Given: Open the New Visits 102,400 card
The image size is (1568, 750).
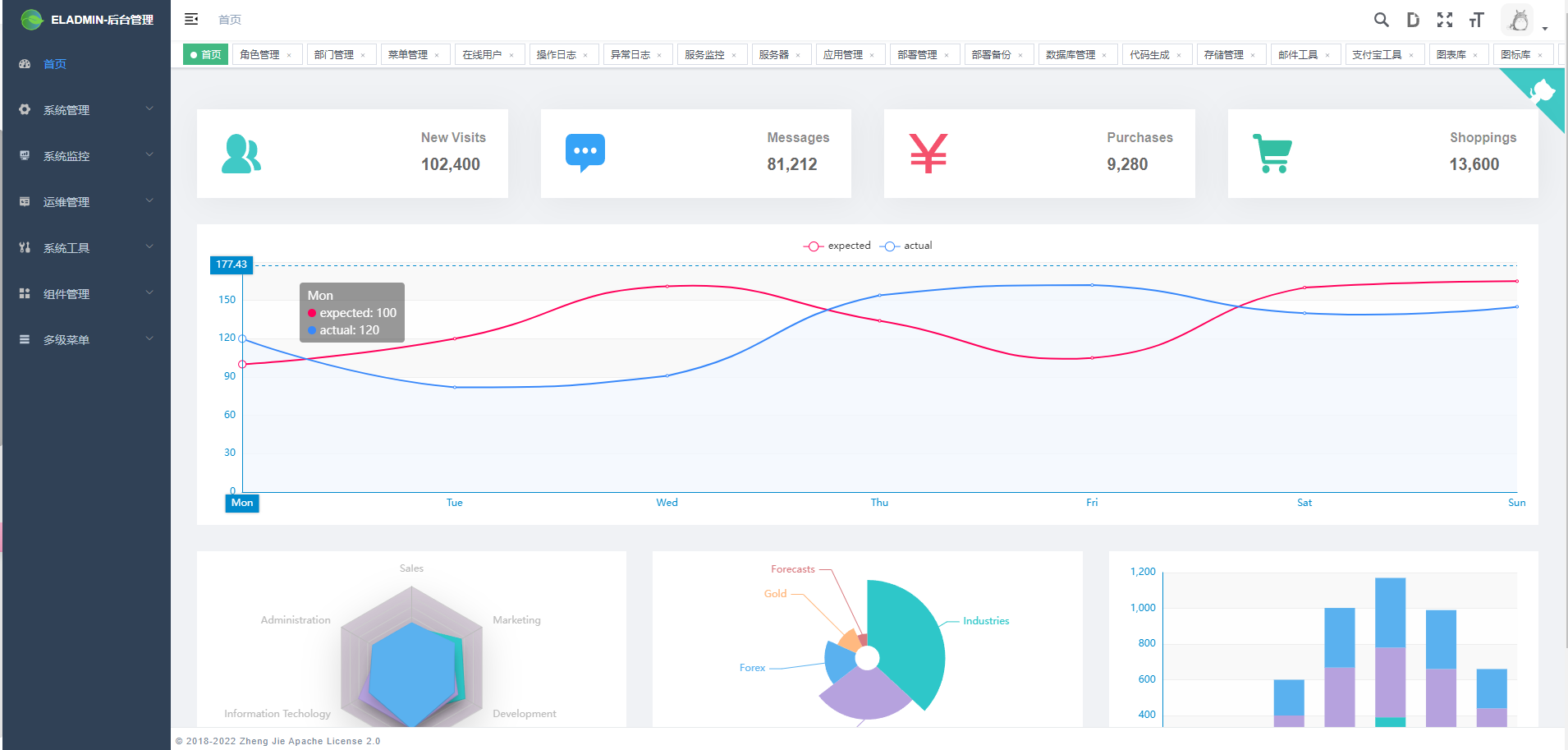Looking at the screenshot, I should [352, 154].
